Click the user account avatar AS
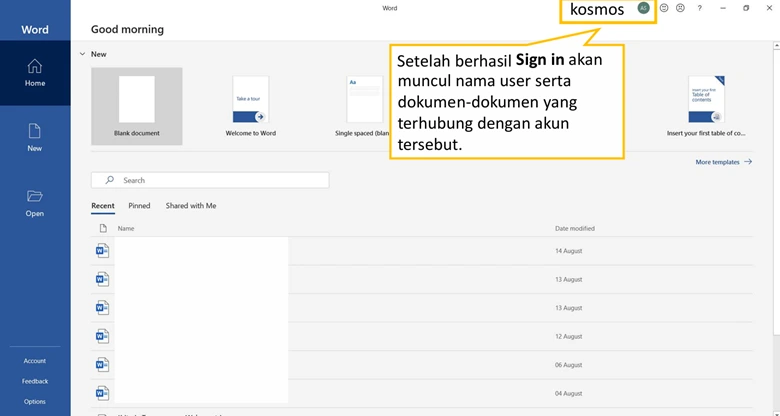Screen dimensions: 780x416 (643, 8)
